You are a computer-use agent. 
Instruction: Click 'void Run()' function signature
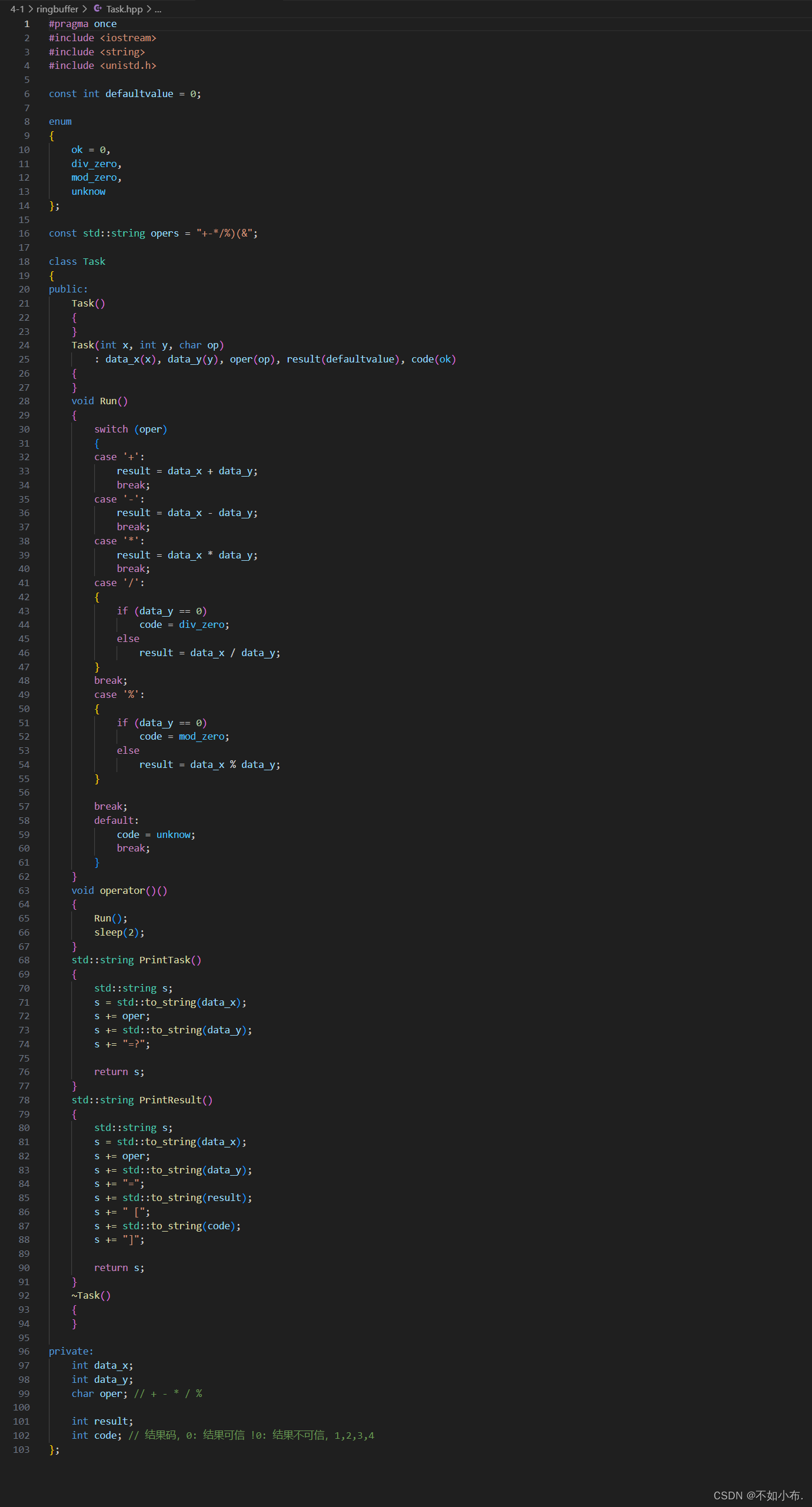99,401
